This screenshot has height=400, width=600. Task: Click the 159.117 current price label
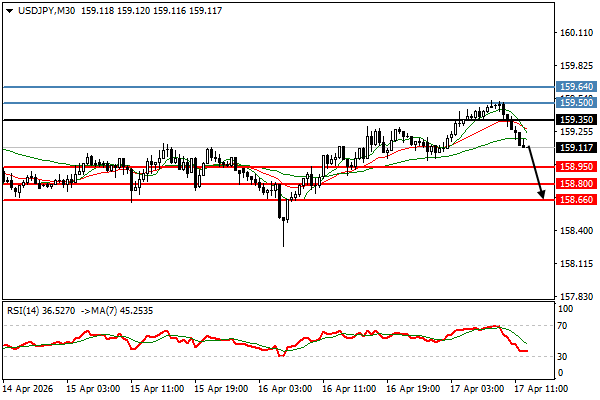[x=578, y=147]
